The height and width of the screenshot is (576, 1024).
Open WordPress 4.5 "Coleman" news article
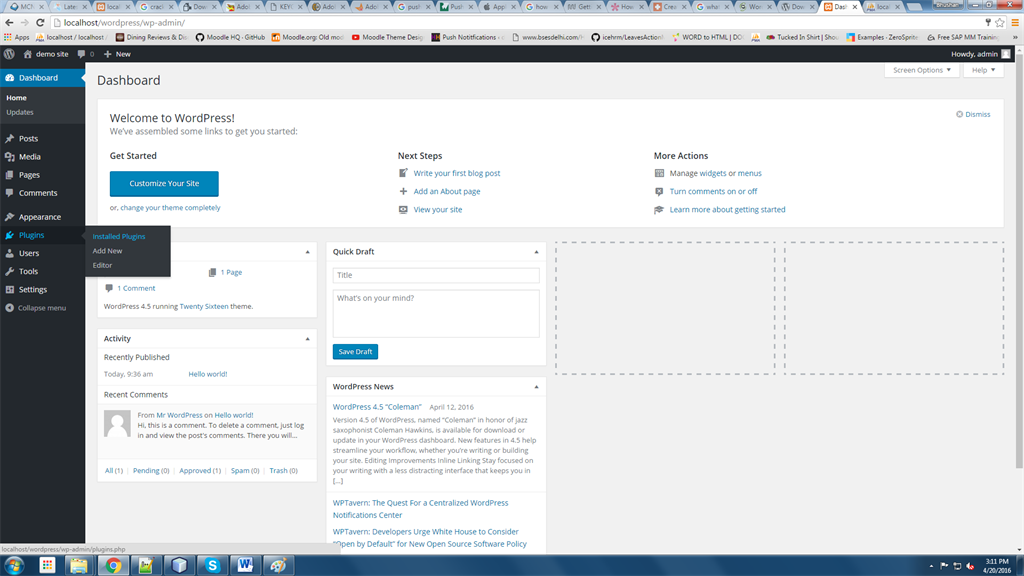[377, 407]
